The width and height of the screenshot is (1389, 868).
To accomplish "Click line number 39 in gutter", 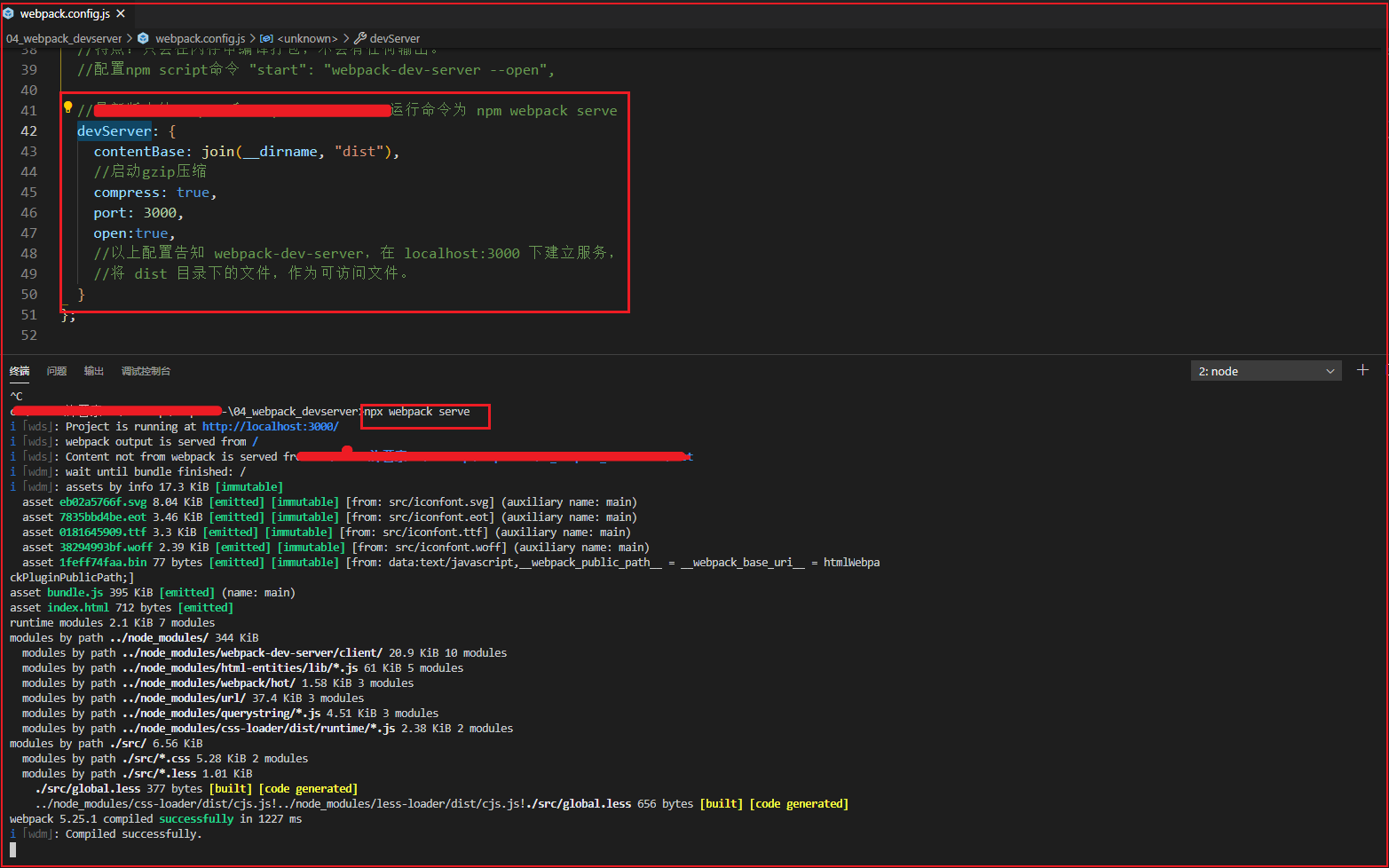I will tap(28, 70).
